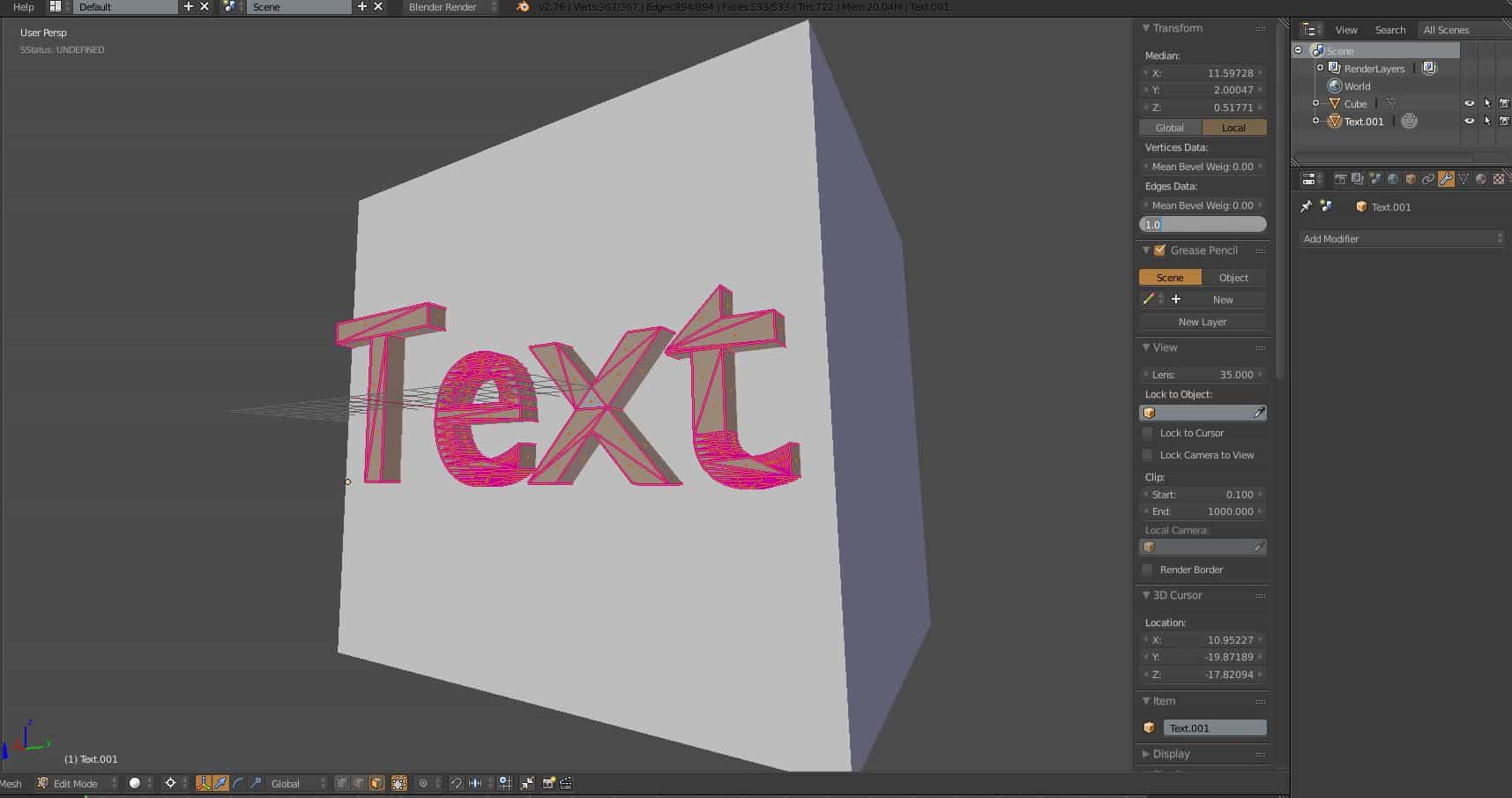The height and width of the screenshot is (798, 1512).
Task: Click the Text.001 name field in Item panel
Action: pos(1215,727)
